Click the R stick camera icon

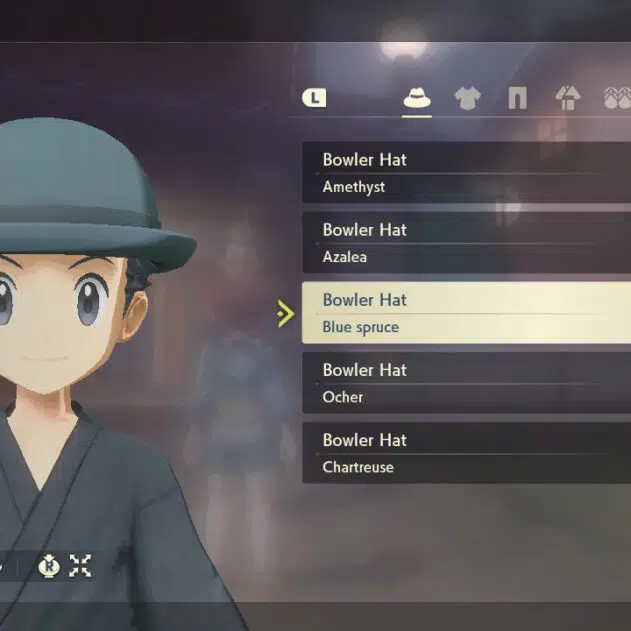tap(49, 565)
